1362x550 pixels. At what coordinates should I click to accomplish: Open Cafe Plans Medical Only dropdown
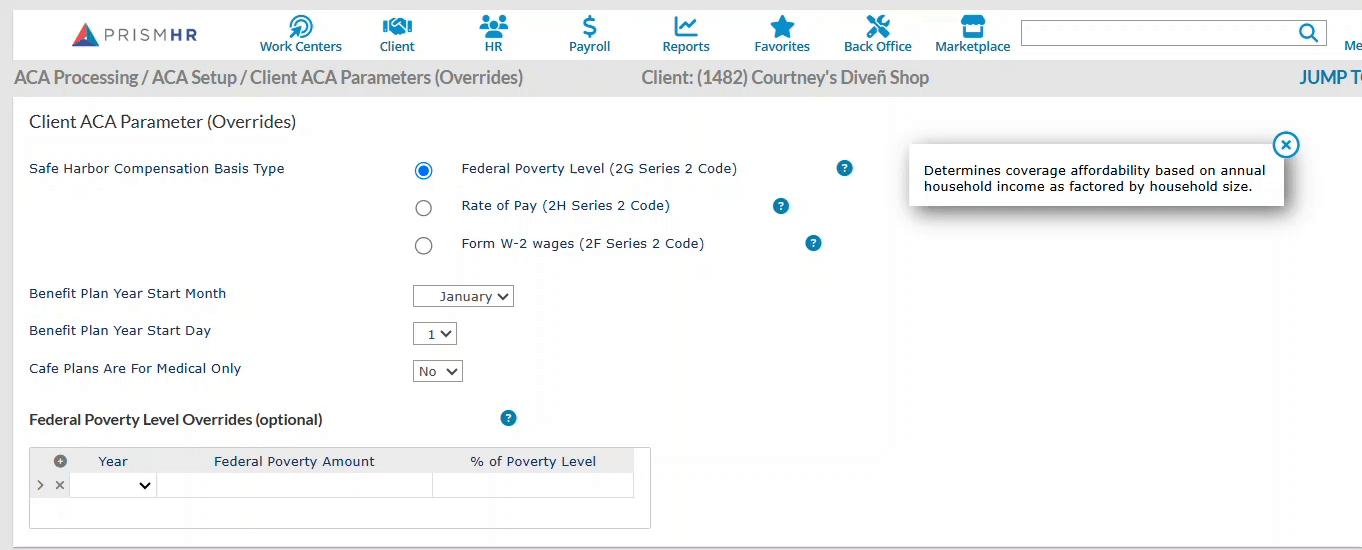(438, 372)
